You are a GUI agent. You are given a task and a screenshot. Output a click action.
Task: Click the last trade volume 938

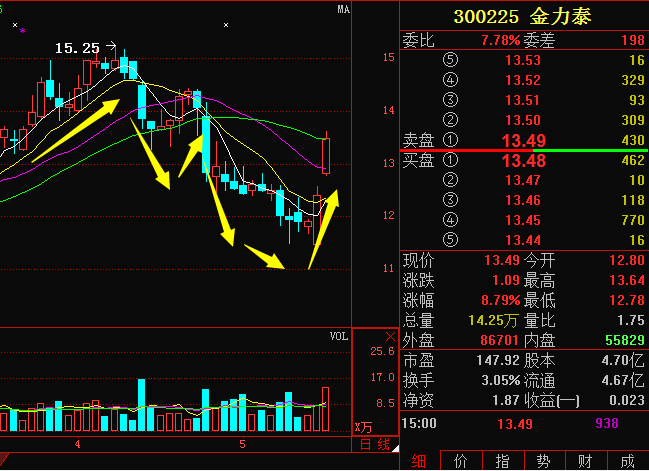coord(607,423)
